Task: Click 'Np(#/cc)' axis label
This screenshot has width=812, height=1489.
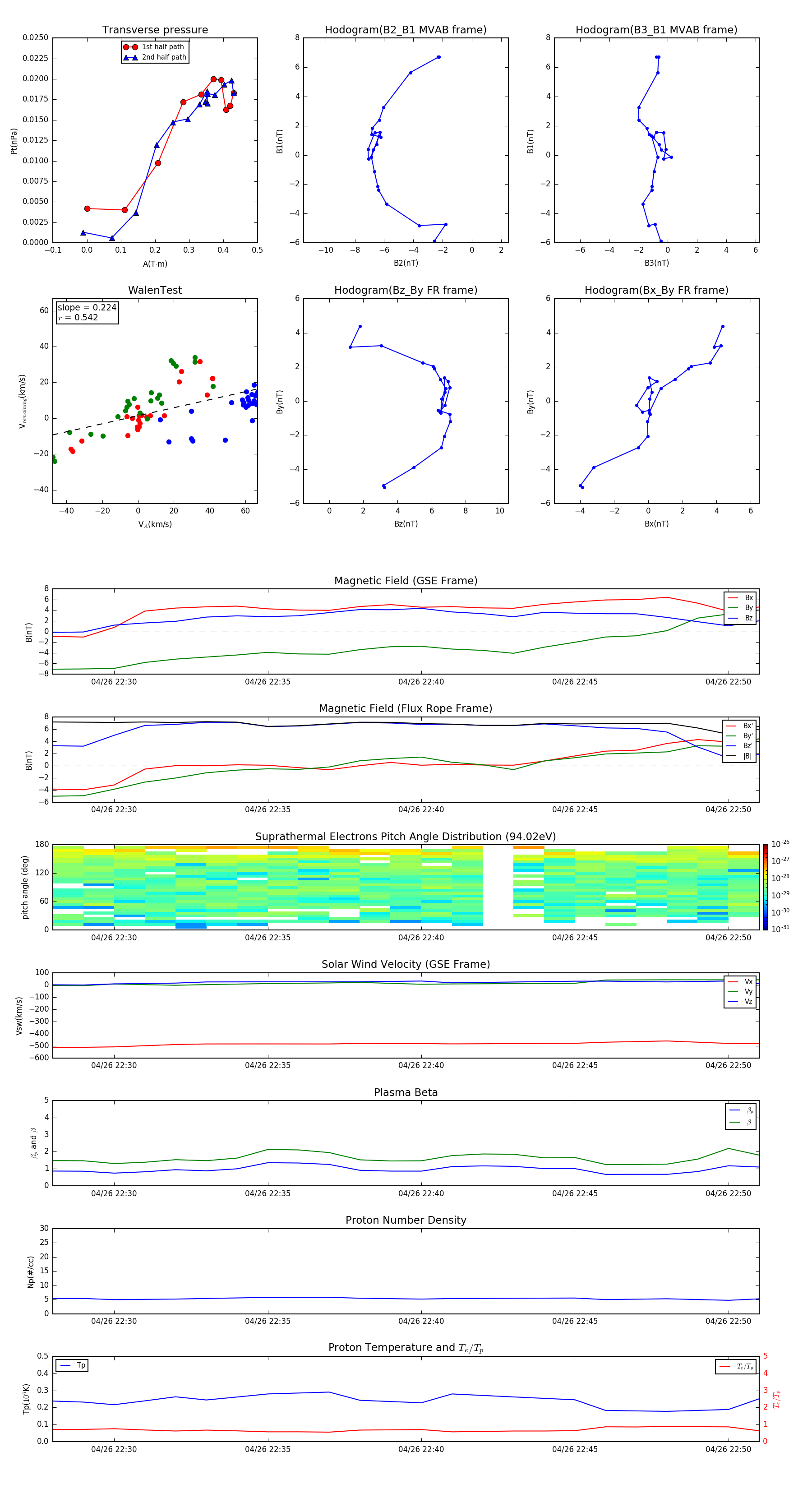Action: click(31, 1272)
